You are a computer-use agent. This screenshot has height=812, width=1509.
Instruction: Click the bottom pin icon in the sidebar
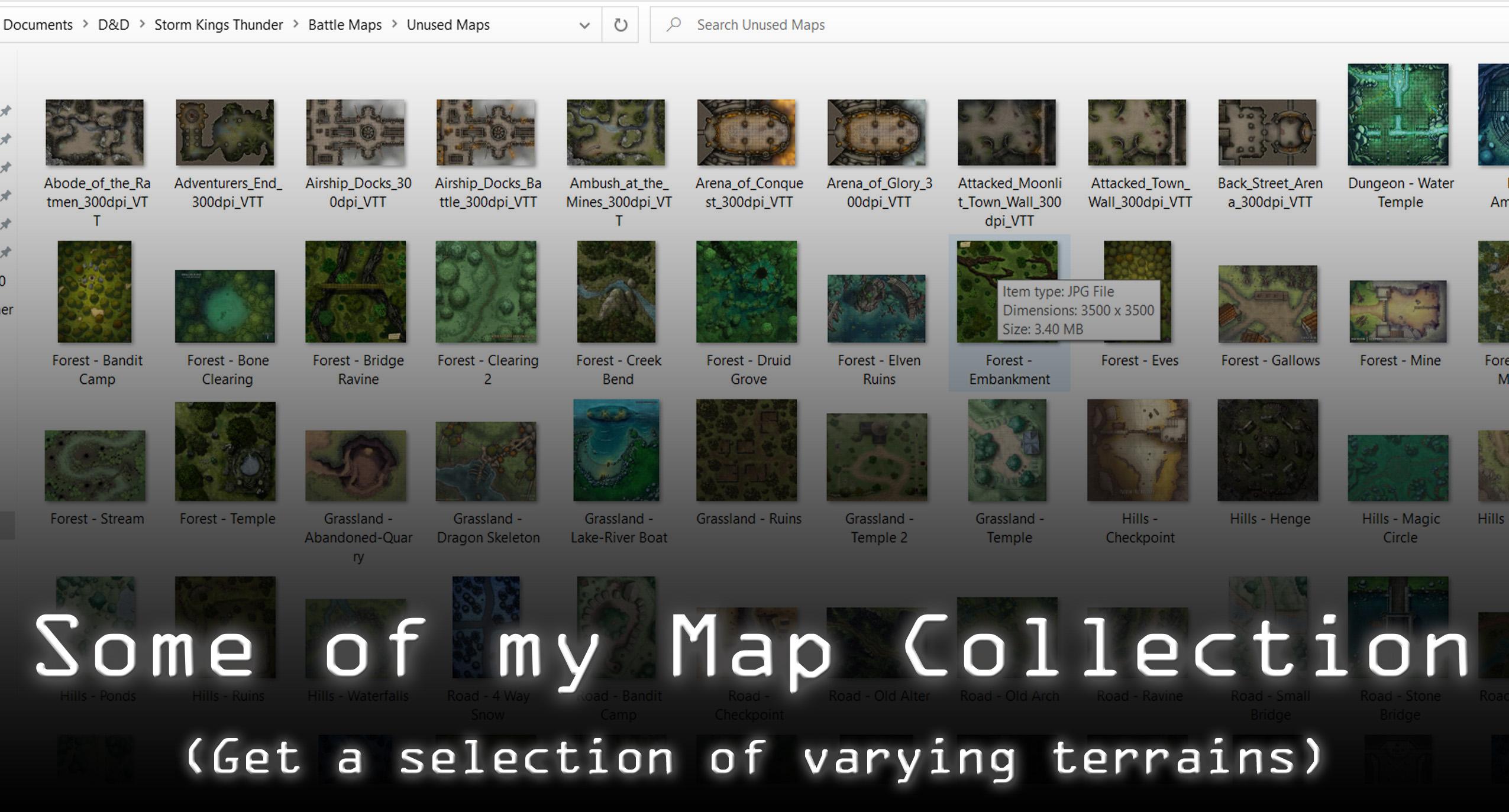[x=7, y=250]
